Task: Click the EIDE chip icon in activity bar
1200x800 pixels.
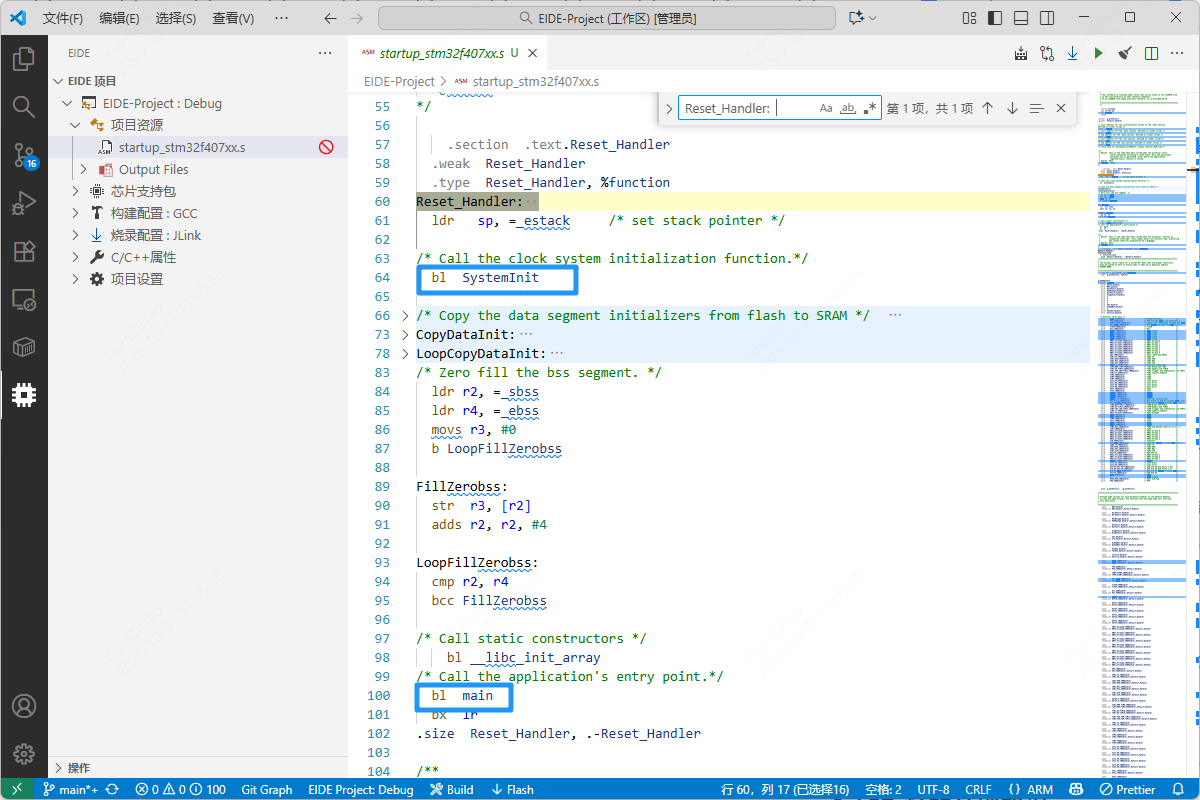Action: [23, 395]
